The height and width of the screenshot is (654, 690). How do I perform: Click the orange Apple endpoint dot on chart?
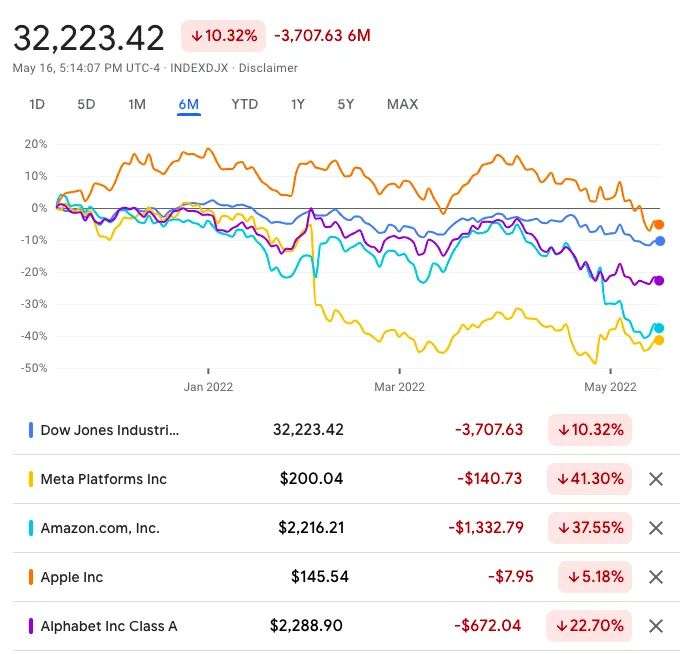tap(658, 225)
